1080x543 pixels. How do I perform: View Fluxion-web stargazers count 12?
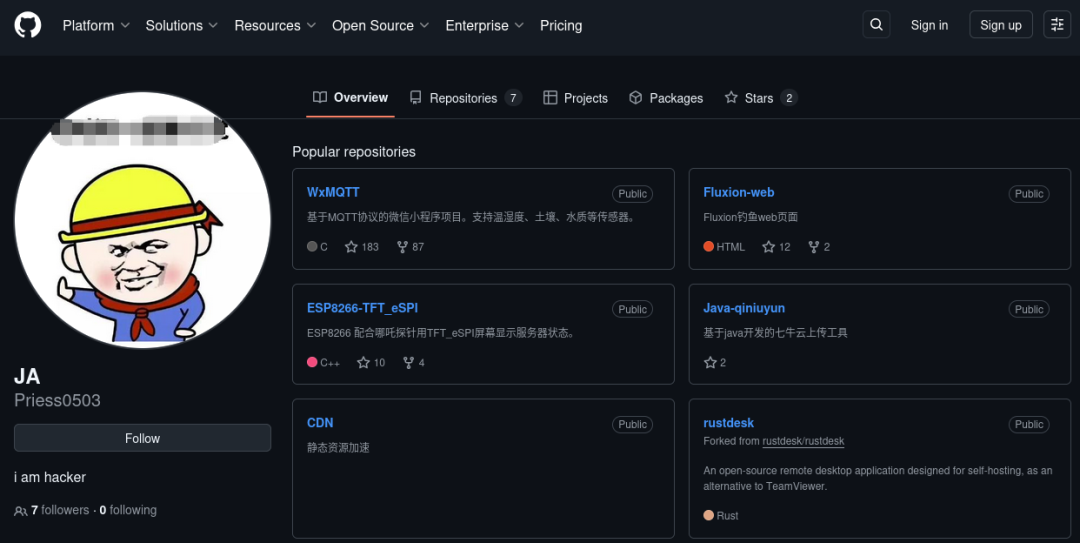(776, 247)
